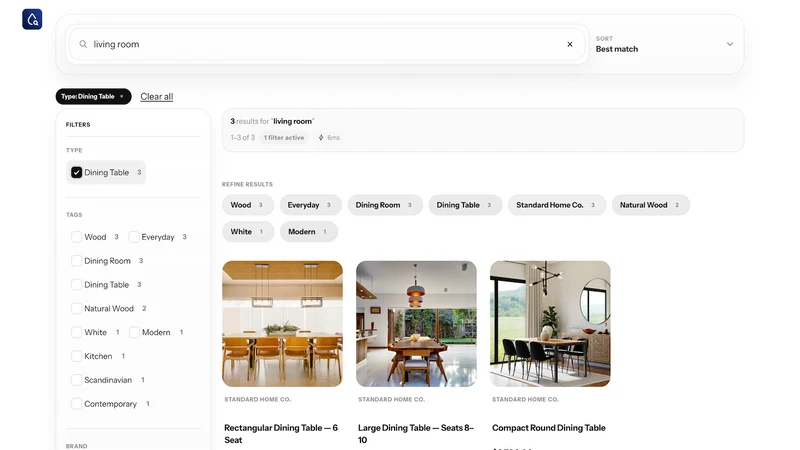Viewport: 800px width, 450px height.
Task: Open Compact Round Dining Table image
Action: [550, 323]
